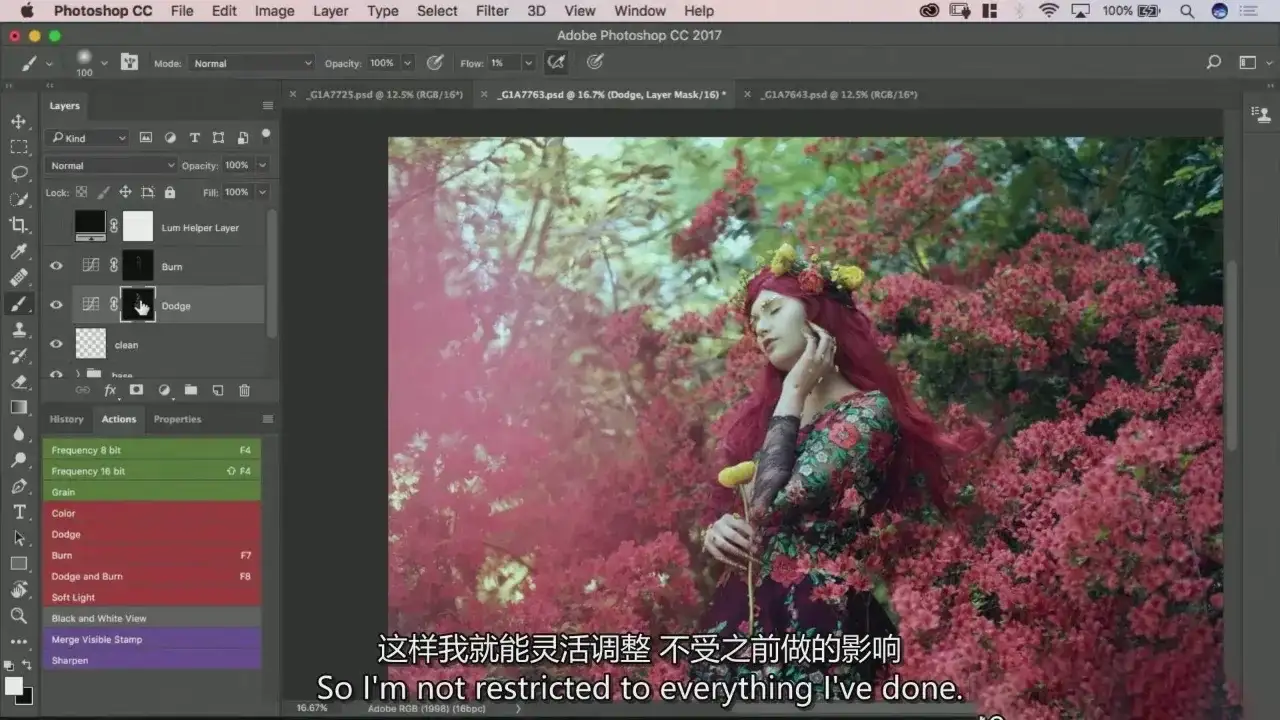Toggle airbrush-style build-up option
This screenshot has height=720, width=1280.
[556, 62]
